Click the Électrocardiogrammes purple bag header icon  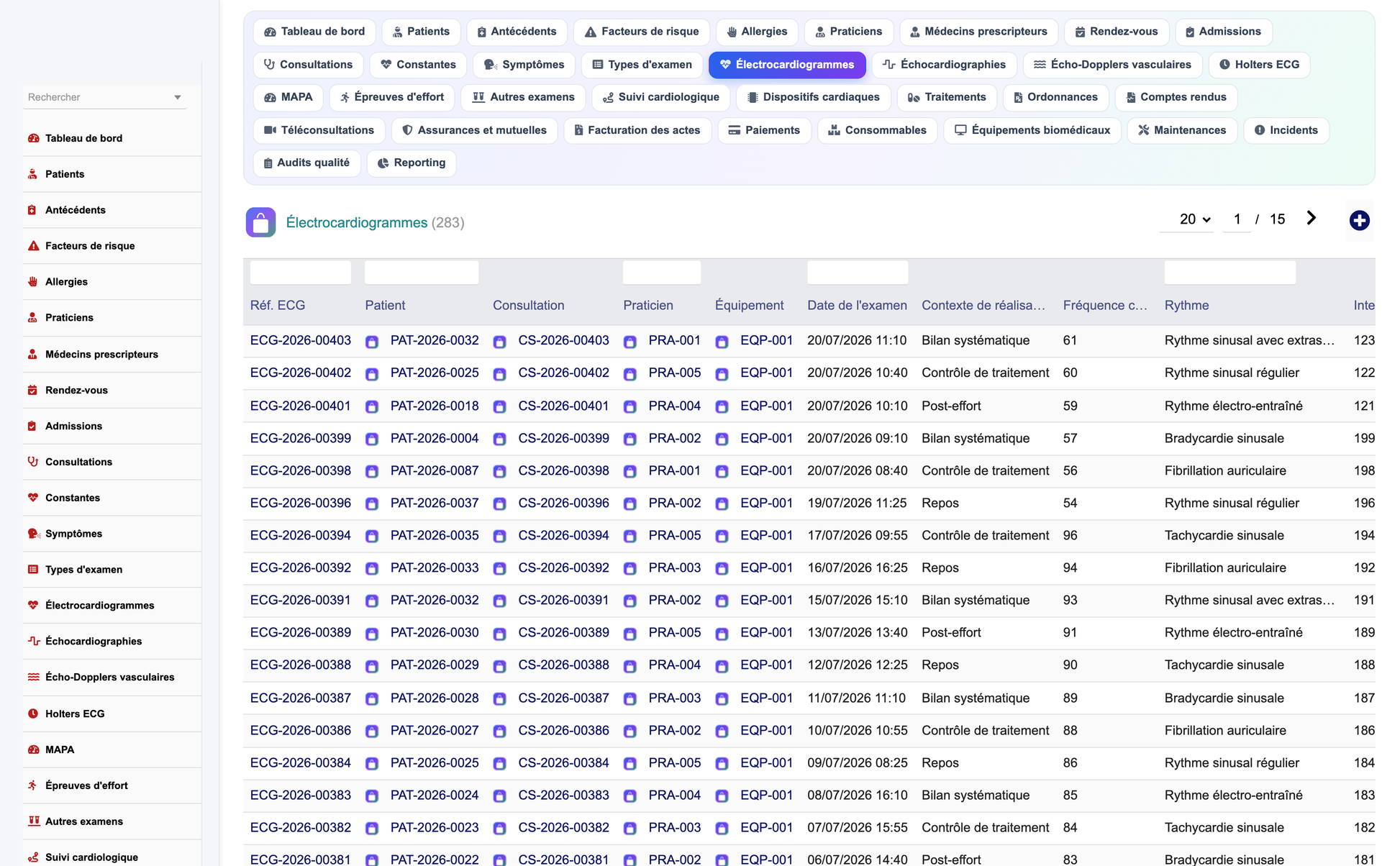point(260,222)
